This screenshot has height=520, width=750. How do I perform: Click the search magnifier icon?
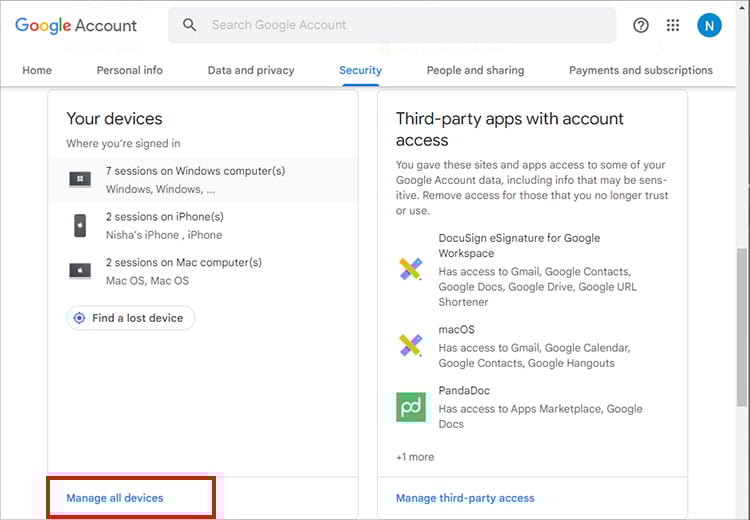point(190,25)
